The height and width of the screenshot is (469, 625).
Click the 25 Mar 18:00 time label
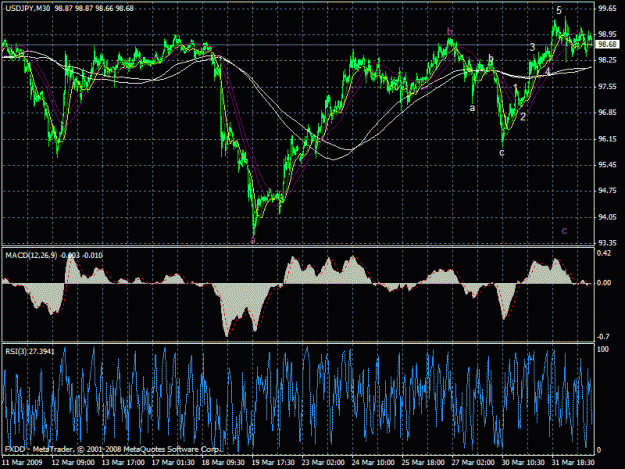423,463
